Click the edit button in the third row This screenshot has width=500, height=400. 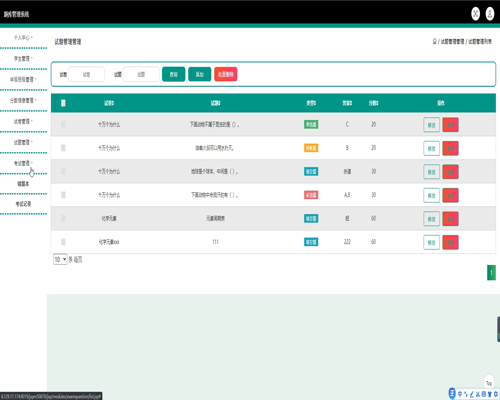[432, 172]
